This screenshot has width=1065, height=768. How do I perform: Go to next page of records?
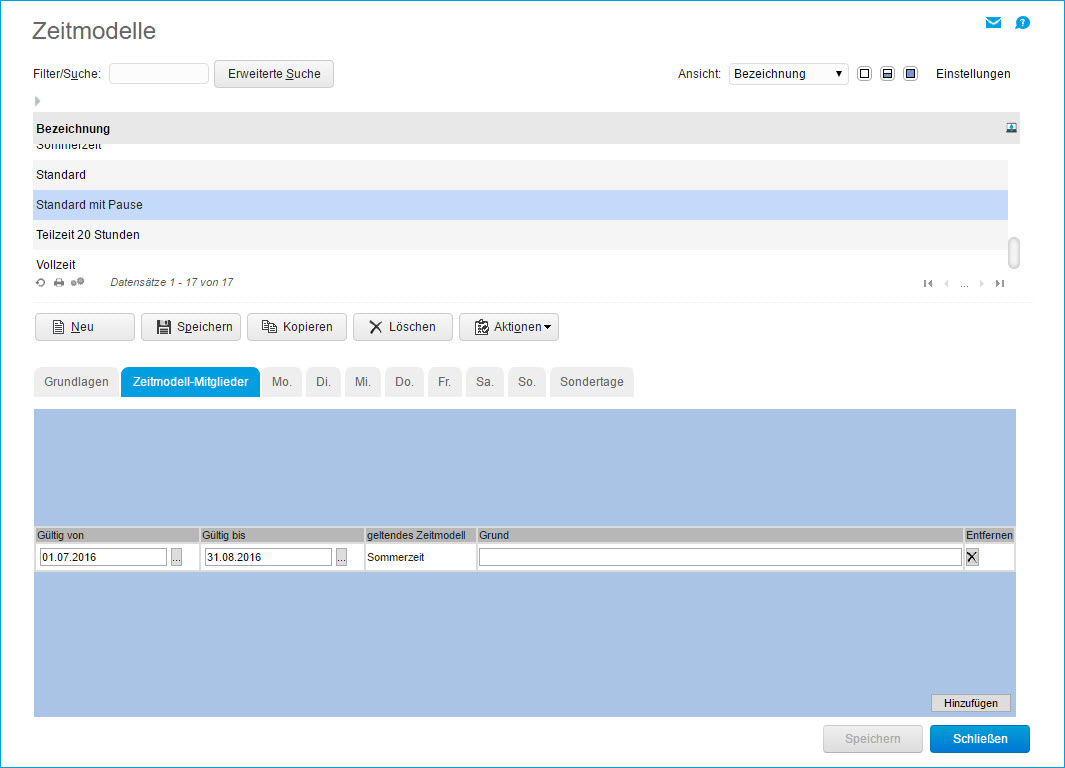click(x=981, y=283)
